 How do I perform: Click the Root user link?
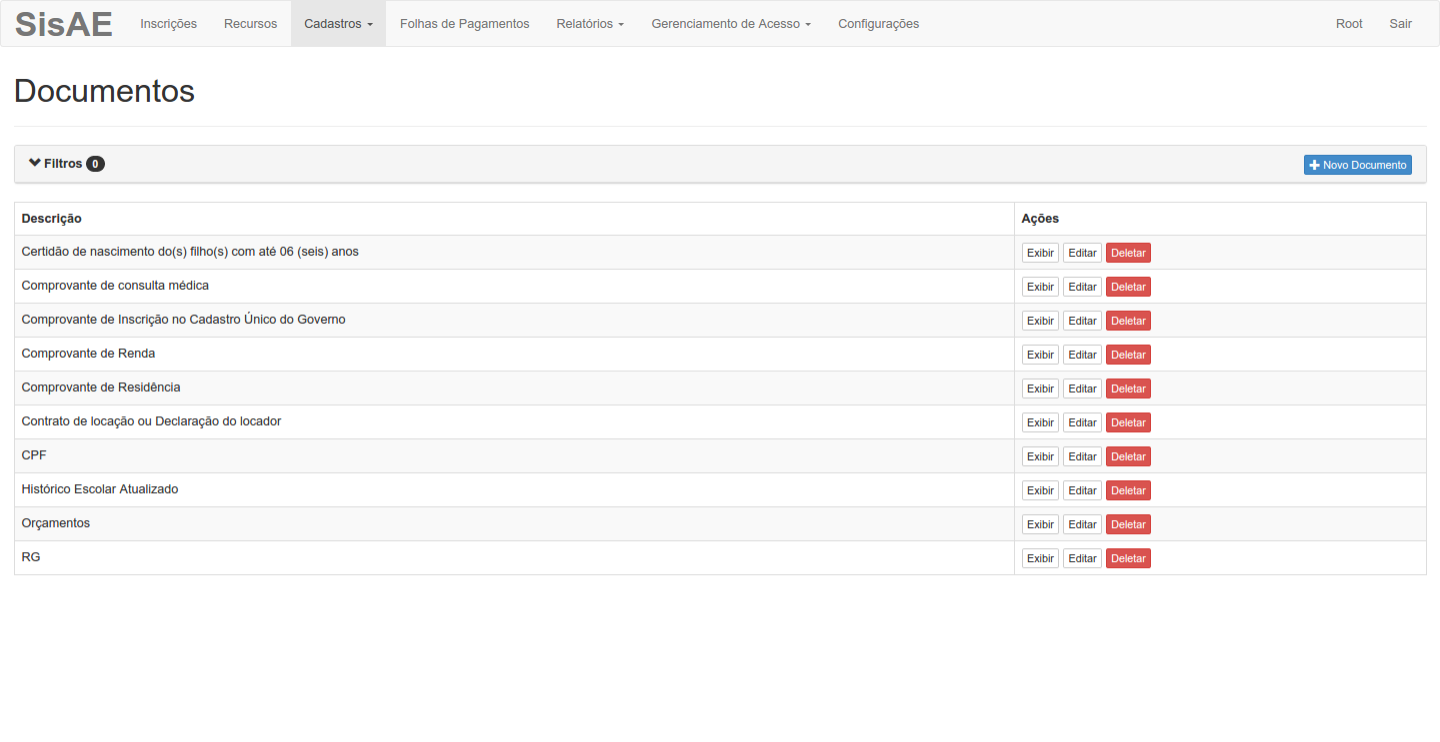click(1349, 24)
